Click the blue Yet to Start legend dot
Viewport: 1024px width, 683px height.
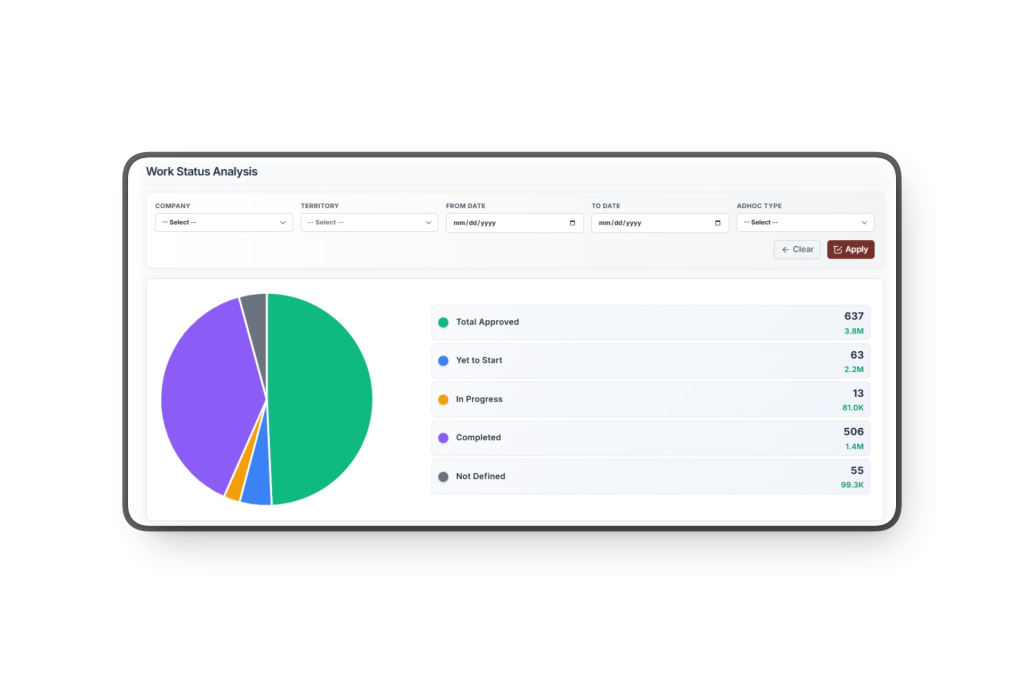pos(443,360)
